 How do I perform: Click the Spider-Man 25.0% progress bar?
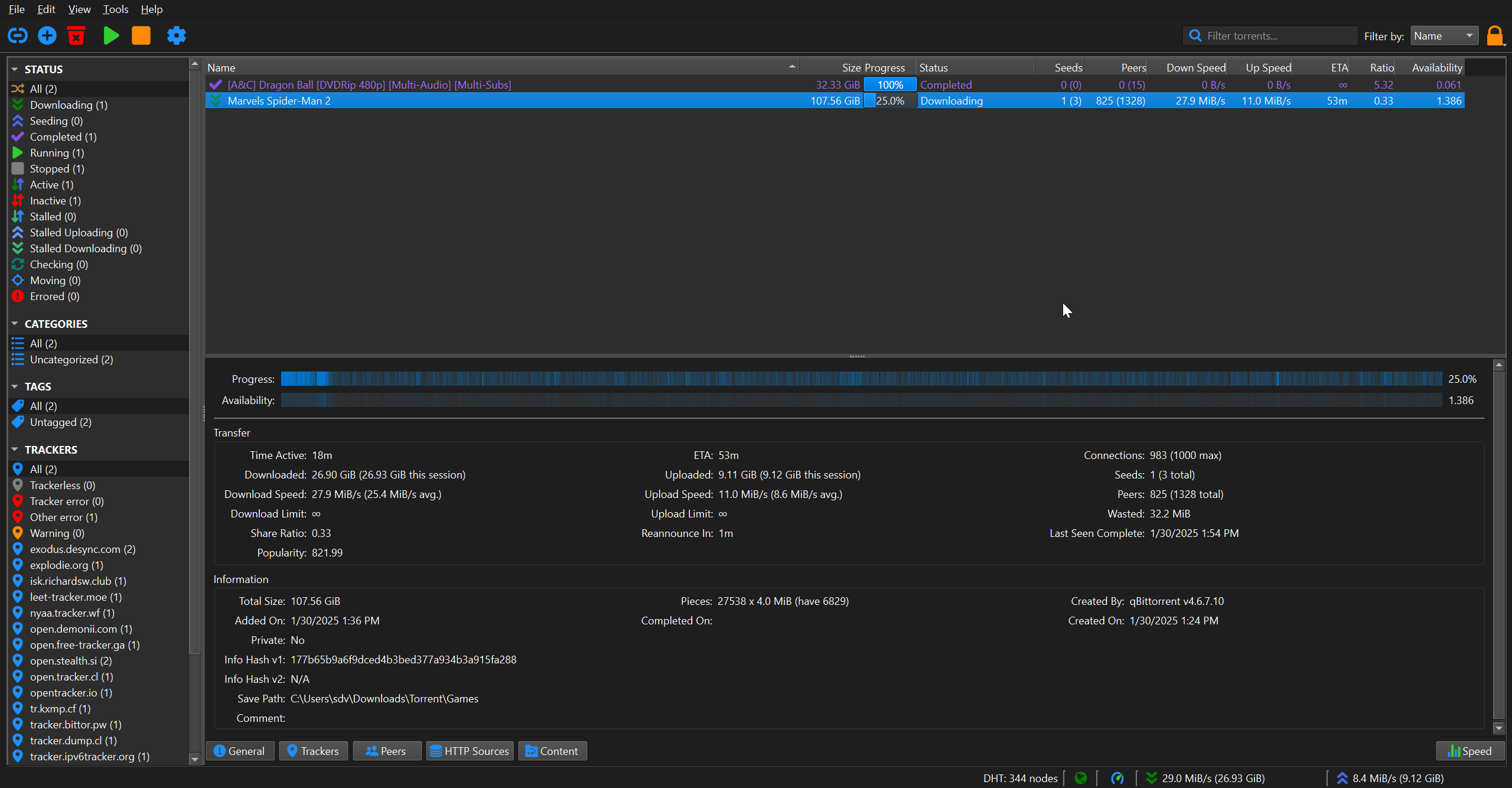click(x=890, y=101)
